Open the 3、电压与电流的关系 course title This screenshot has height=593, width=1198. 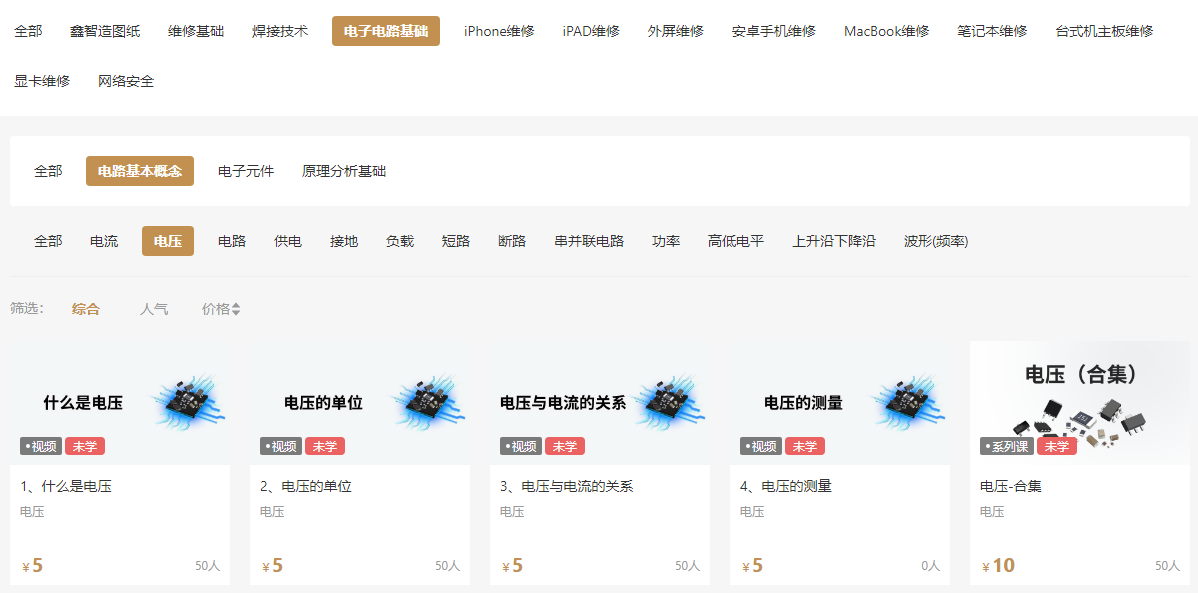[x=566, y=487]
